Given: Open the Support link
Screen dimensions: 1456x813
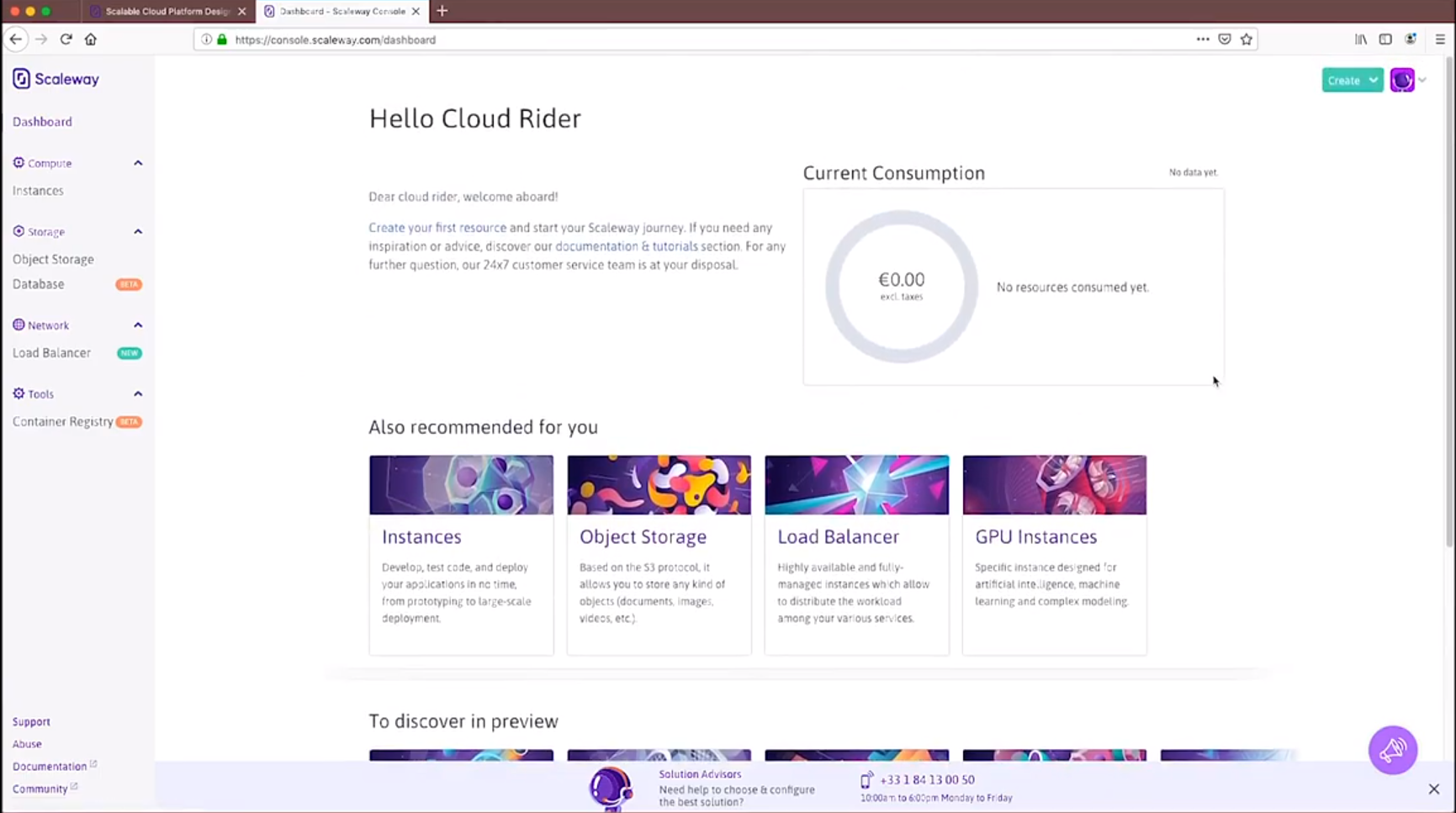Looking at the screenshot, I should tap(31, 722).
